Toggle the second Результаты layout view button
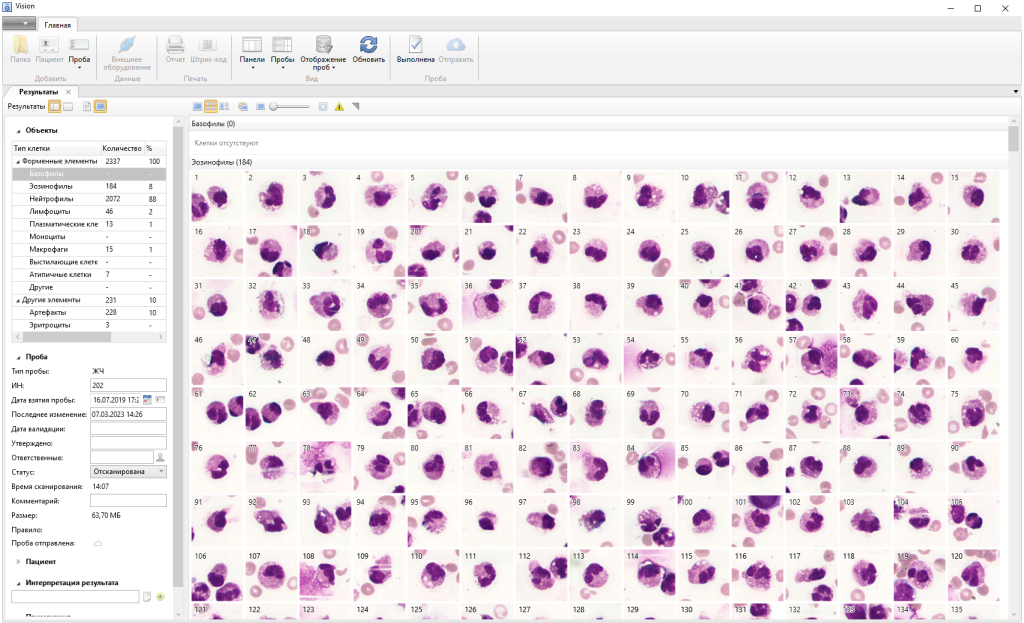Viewport: 1024px width, 623px height. pos(68,106)
